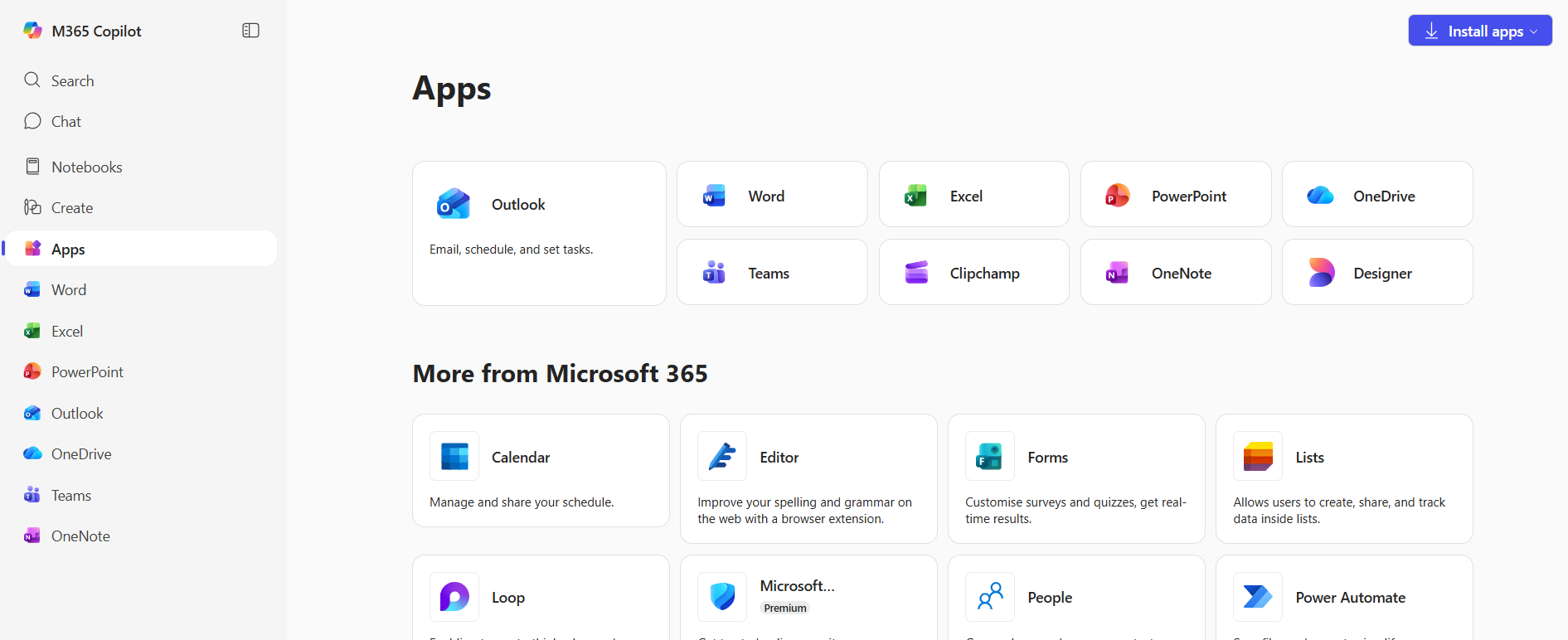This screenshot has width=1568, height=640.
Task: Click the Apps sidebar icon
Action: click(32, 249)
